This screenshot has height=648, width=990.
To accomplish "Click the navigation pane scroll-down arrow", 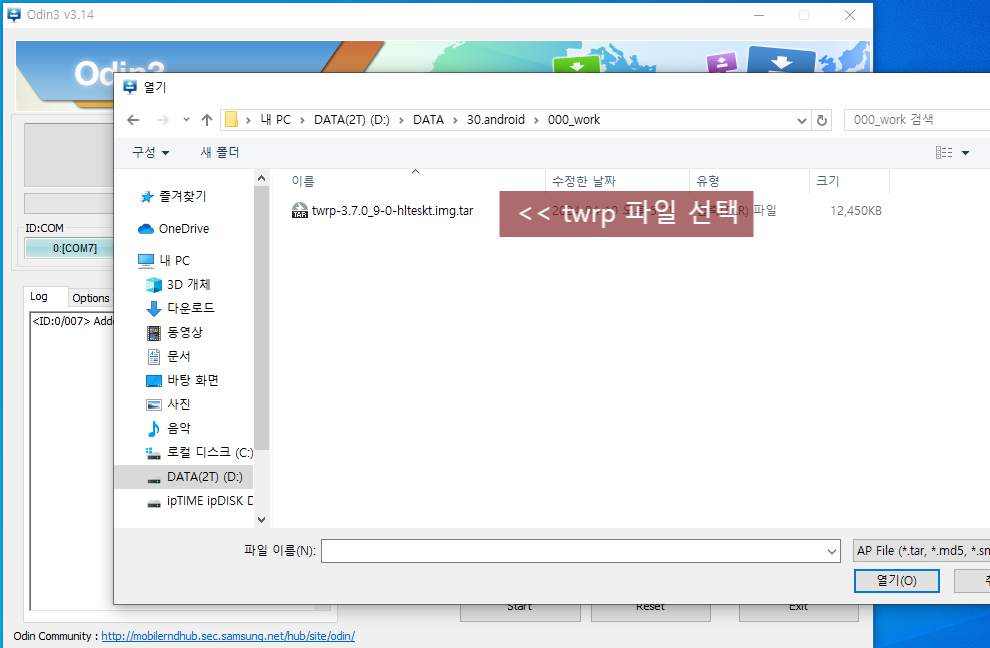I will [261, 520].
